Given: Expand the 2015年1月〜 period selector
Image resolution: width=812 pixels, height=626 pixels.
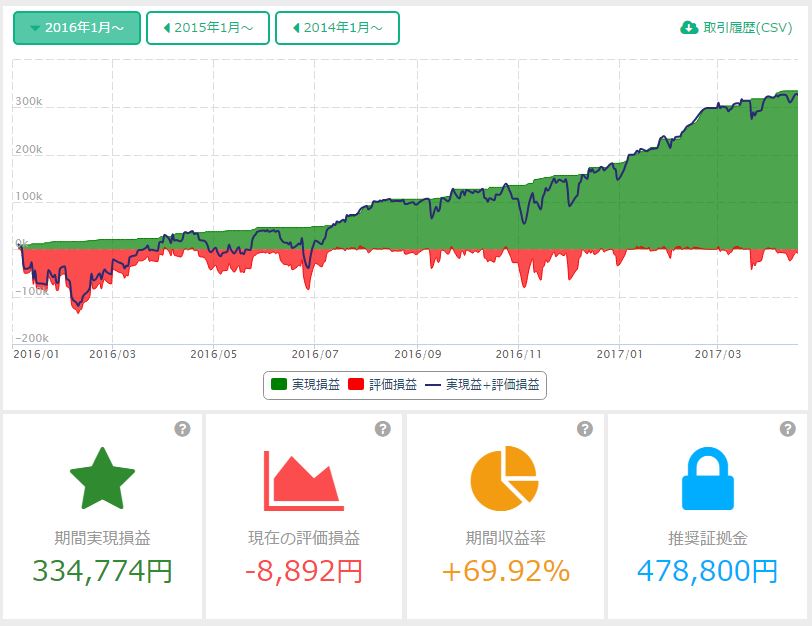Looking at the screenshot, I should click(x=208, y=28).
